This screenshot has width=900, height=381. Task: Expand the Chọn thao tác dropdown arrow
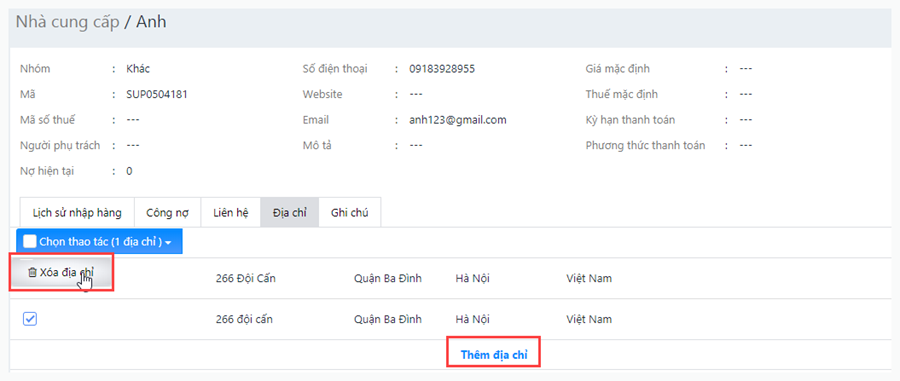coord(168,243)
